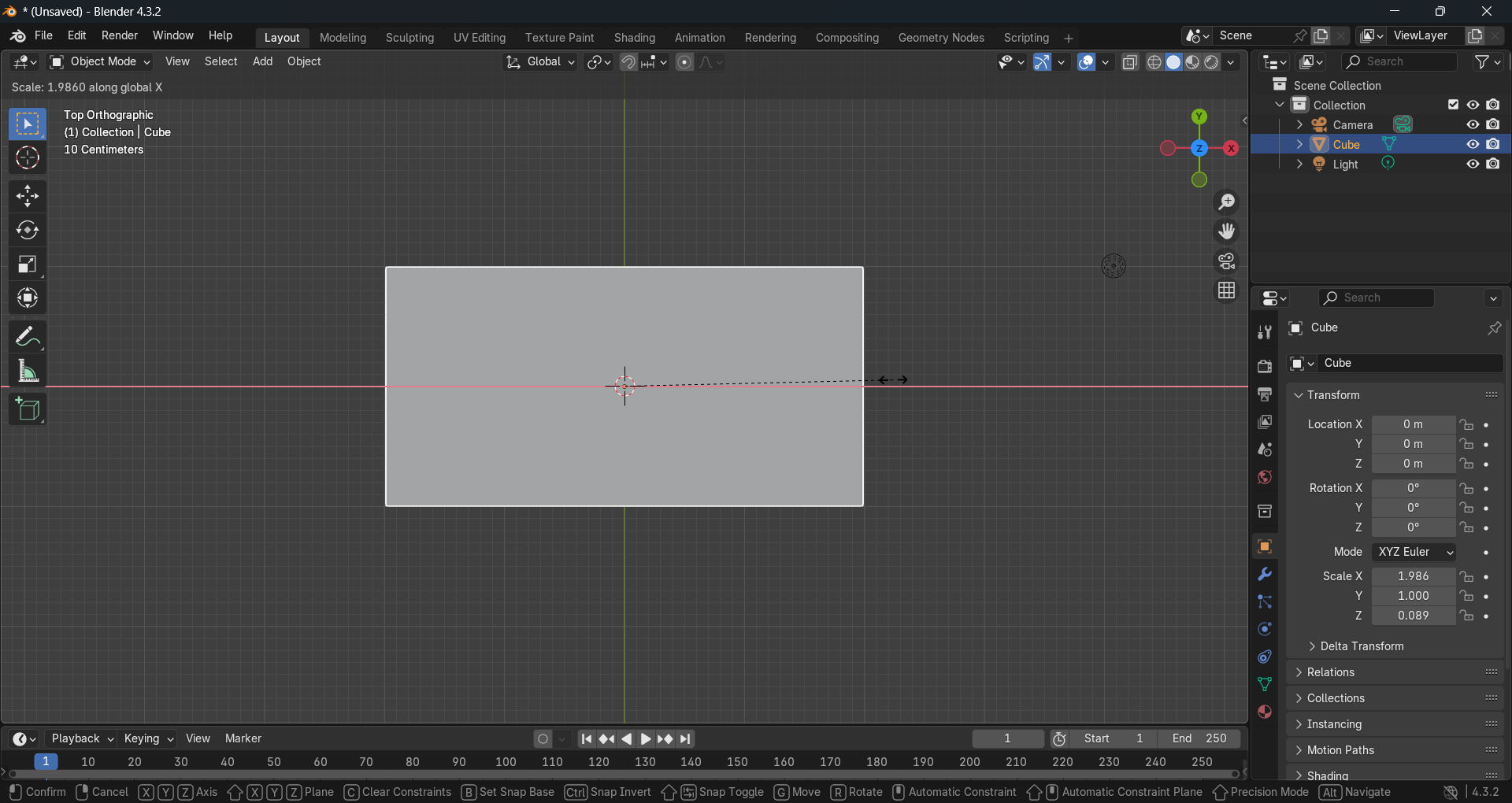Select the Move tool in toolbar
This screenshot has width=1512, height=803.
(x=28, y=196)
